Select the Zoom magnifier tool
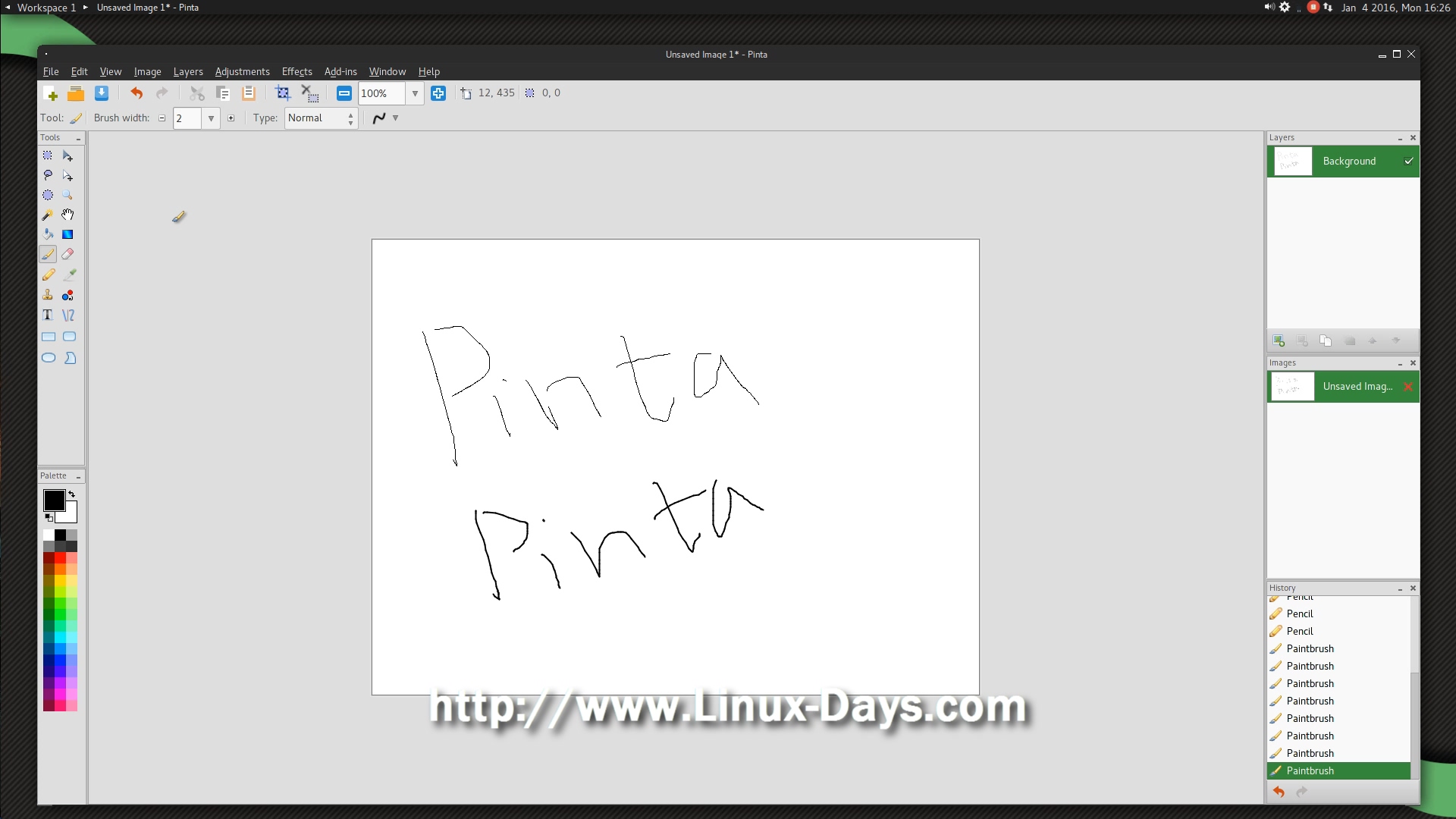Image resolution: width=1456 pixels, height=819 pixels. click(68, 195)
